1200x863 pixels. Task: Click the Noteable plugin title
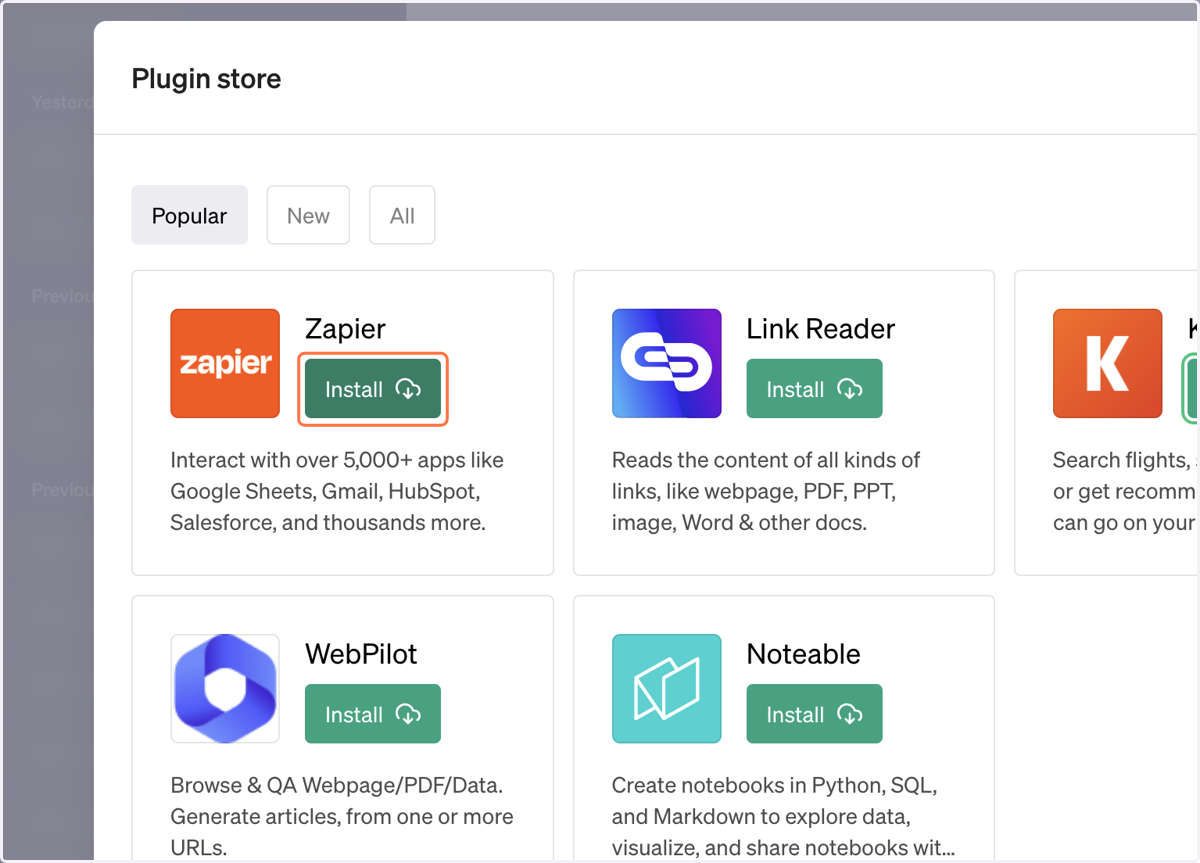804,654
